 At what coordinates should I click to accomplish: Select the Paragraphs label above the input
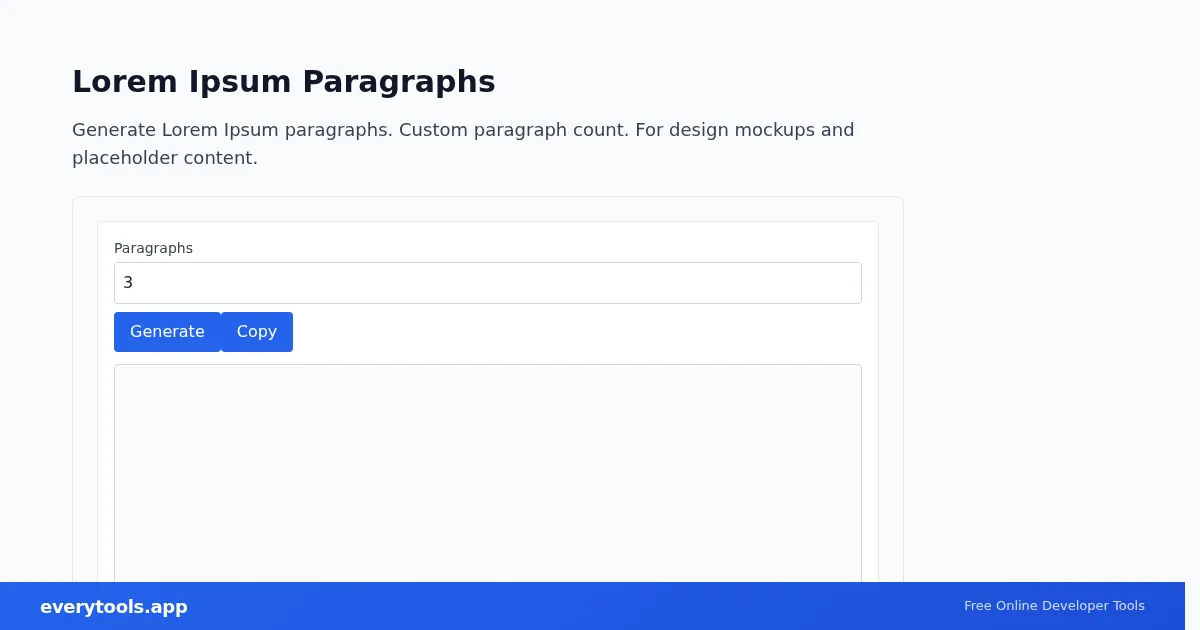(153, 248)
